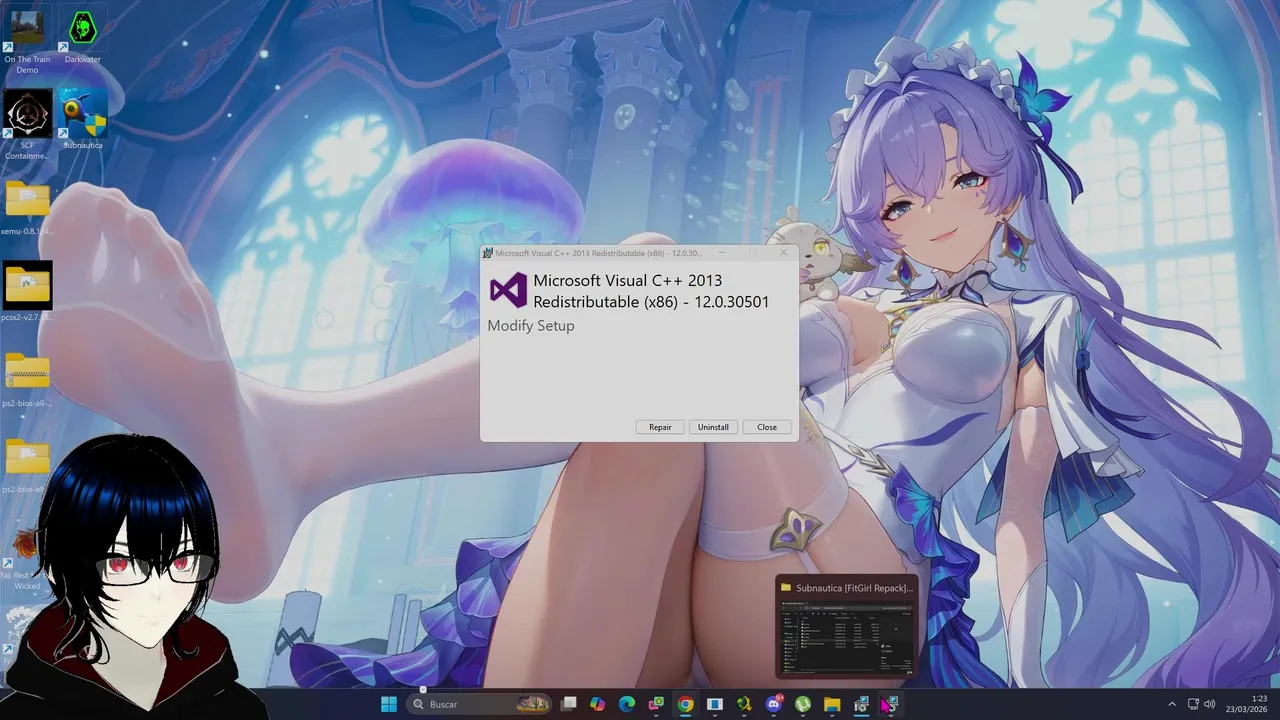The height and width of the screenshot is (720, 1280).
Task: Open Microsoft Edge from the taskbar
Action: pos(627,704)
